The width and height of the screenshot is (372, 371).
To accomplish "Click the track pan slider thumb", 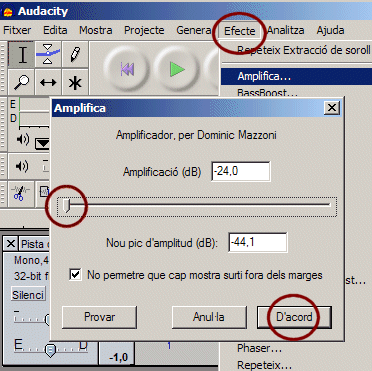I will click(50, 350).
